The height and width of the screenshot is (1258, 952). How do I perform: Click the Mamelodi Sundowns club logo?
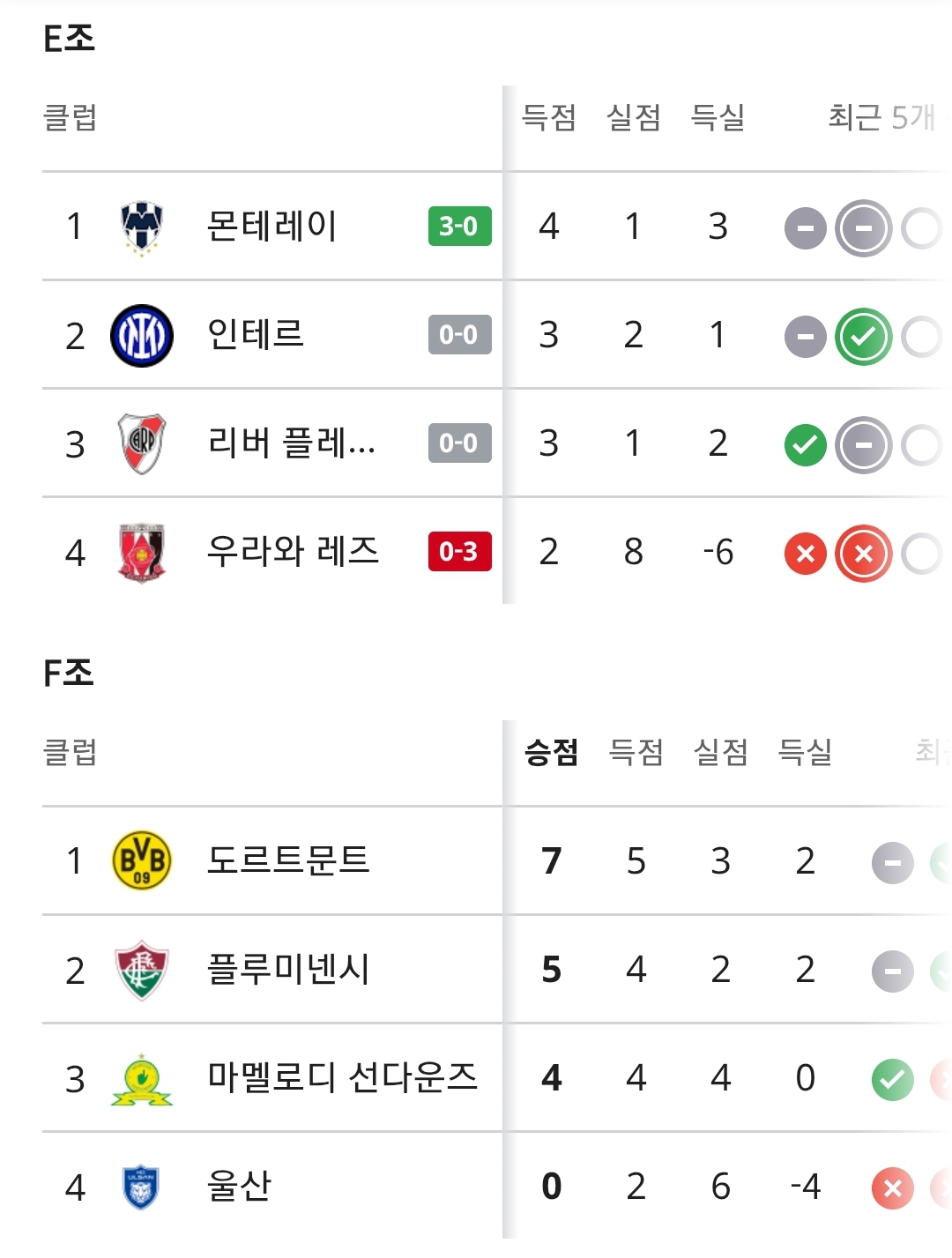[x=142, y=1079]
